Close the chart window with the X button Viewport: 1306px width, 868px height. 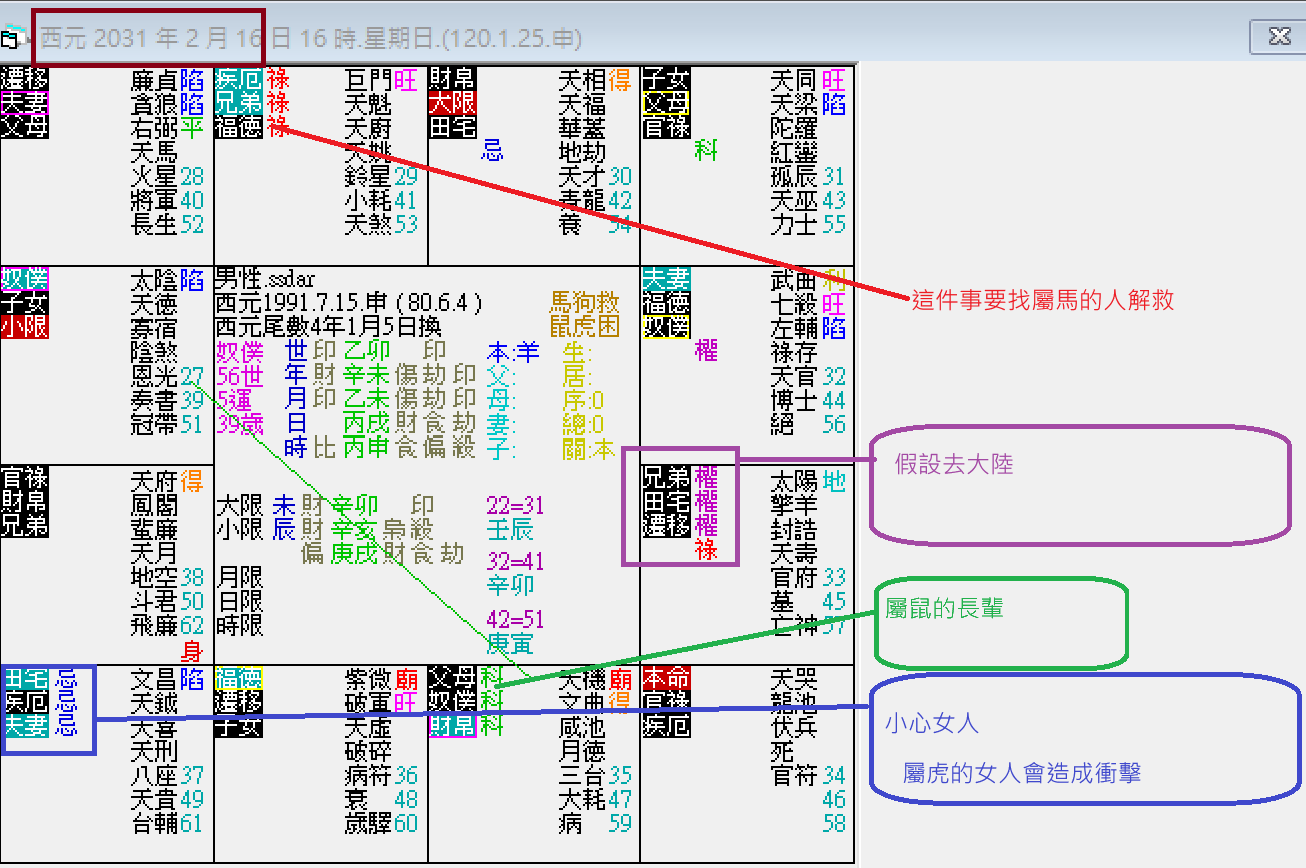[1279, 37]
